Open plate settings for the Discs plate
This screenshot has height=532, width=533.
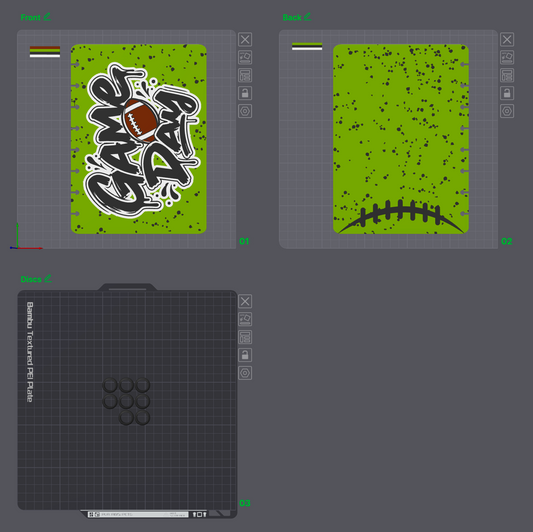(245, 373)
